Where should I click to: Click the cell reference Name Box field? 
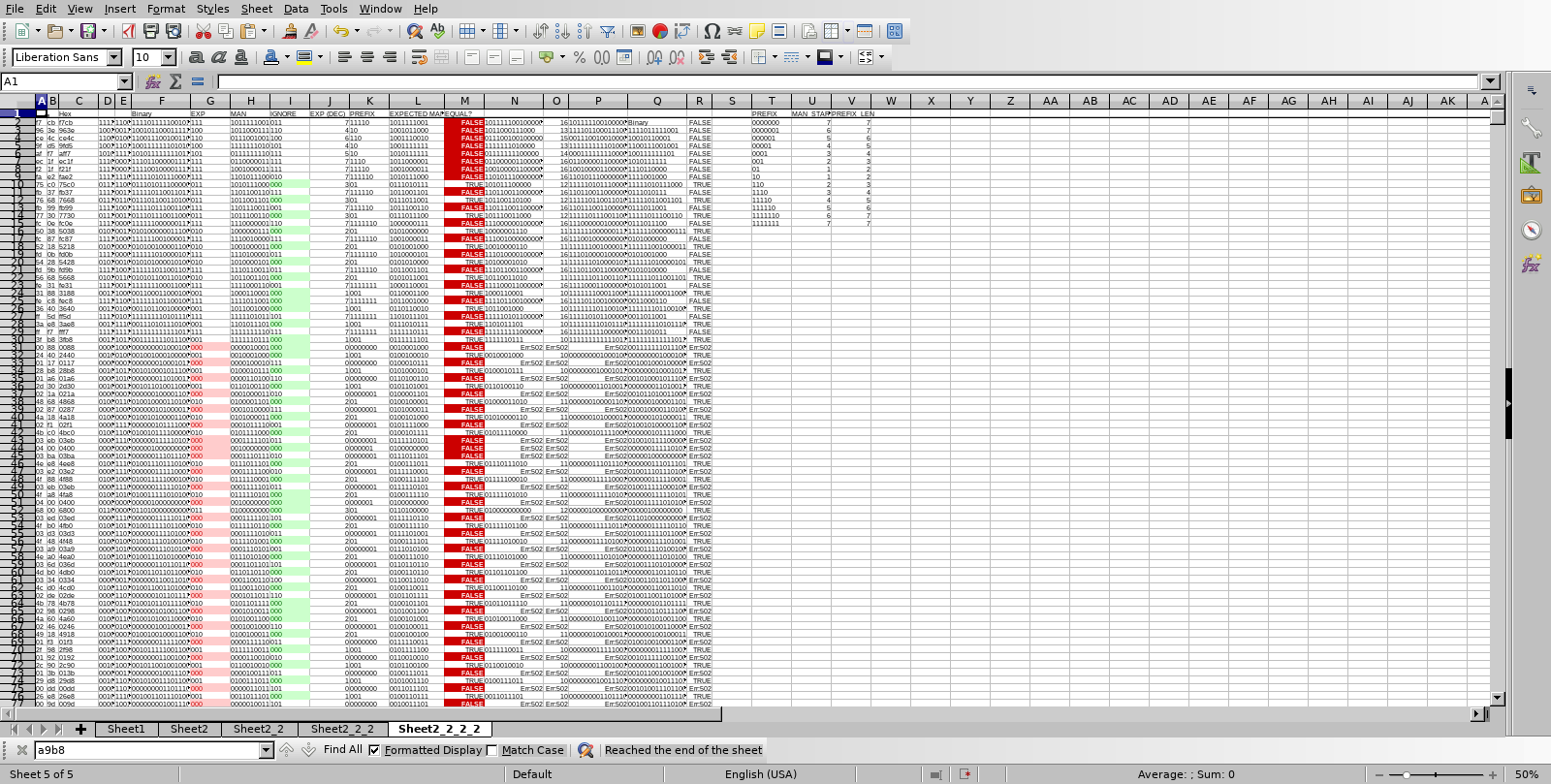pos(59,82)
